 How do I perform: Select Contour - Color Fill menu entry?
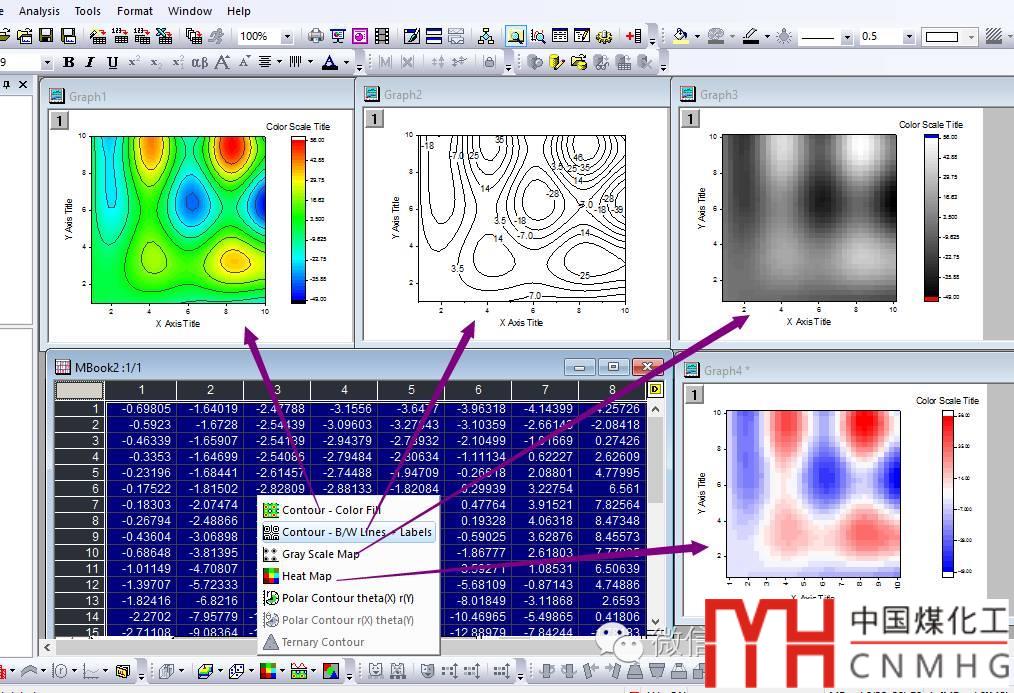pos(330,510)
